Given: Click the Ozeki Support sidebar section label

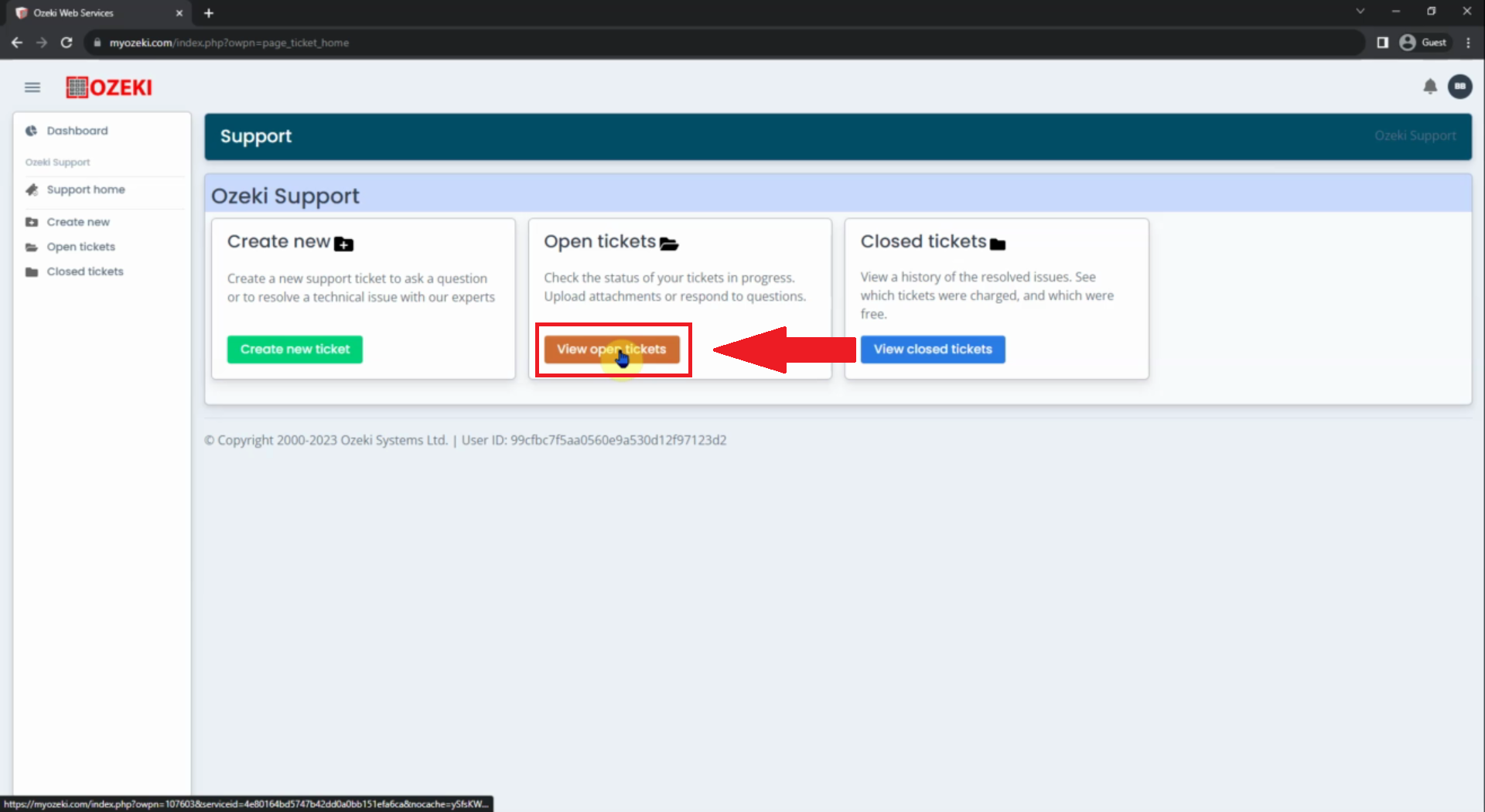Looking at the screenshot, I should tap(57, 162).
